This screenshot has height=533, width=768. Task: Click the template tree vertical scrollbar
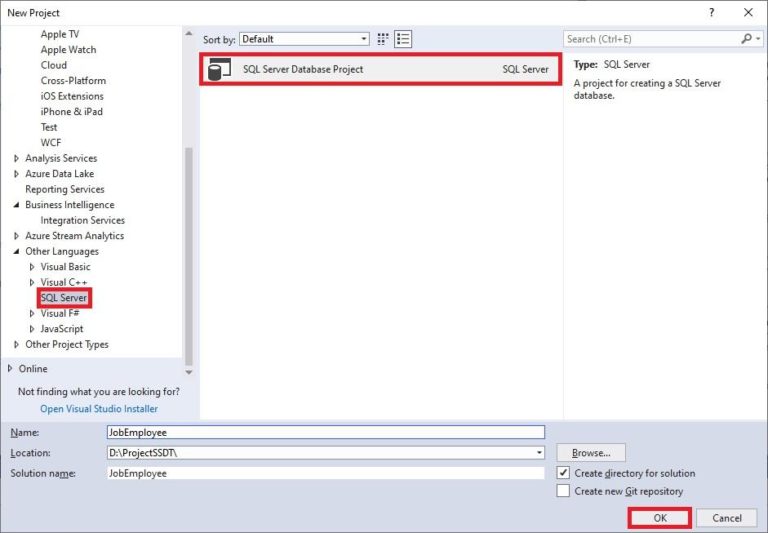[x=190, y=250]
